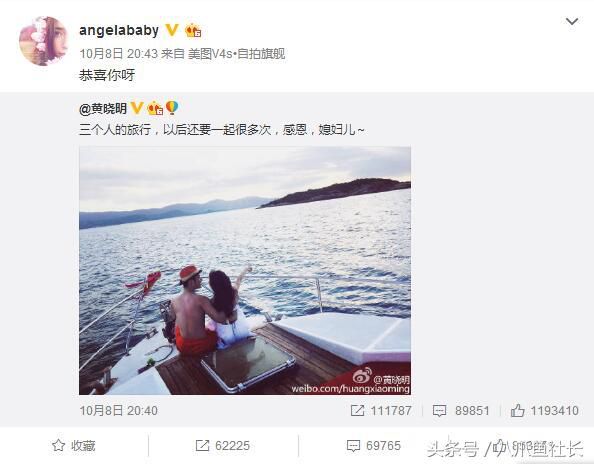Click the angelababy username link
594x464 pixels.
click(x=119, y=30)
